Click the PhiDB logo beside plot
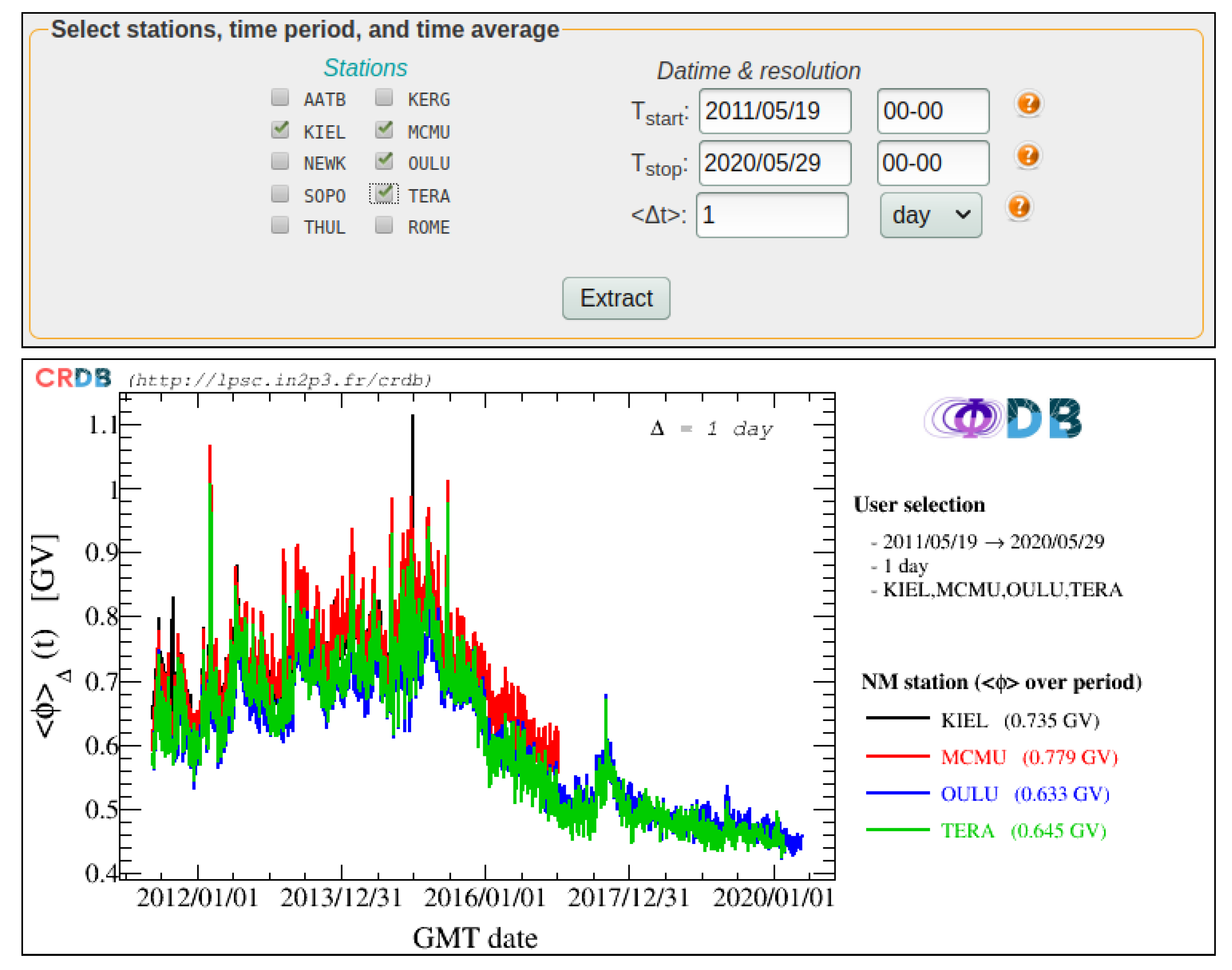Image resolution: width=1232 pixels, height=970 pixels. click(1003, 419)
